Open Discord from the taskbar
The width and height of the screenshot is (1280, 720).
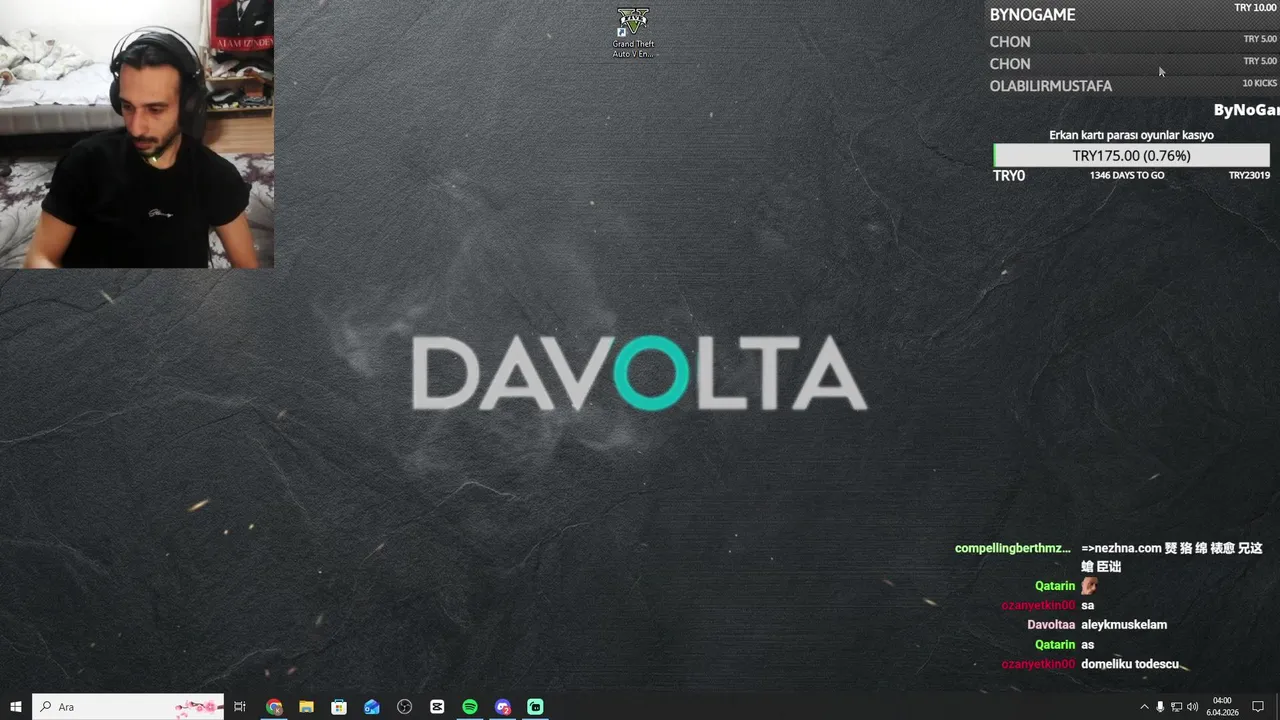[503, 707]
